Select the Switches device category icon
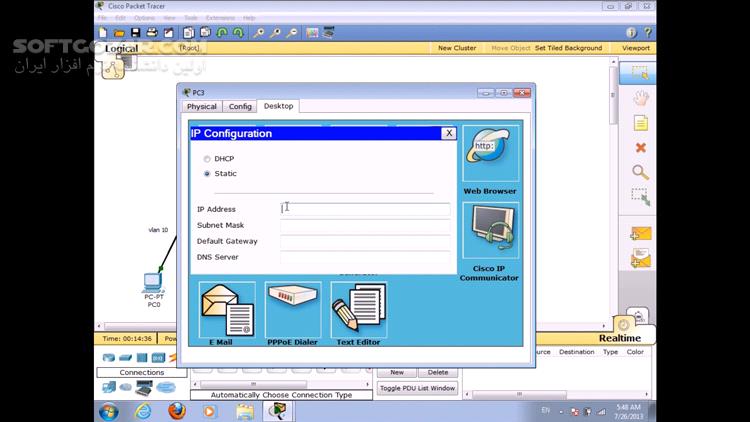 pyautogui.click(x=125, y=357)
